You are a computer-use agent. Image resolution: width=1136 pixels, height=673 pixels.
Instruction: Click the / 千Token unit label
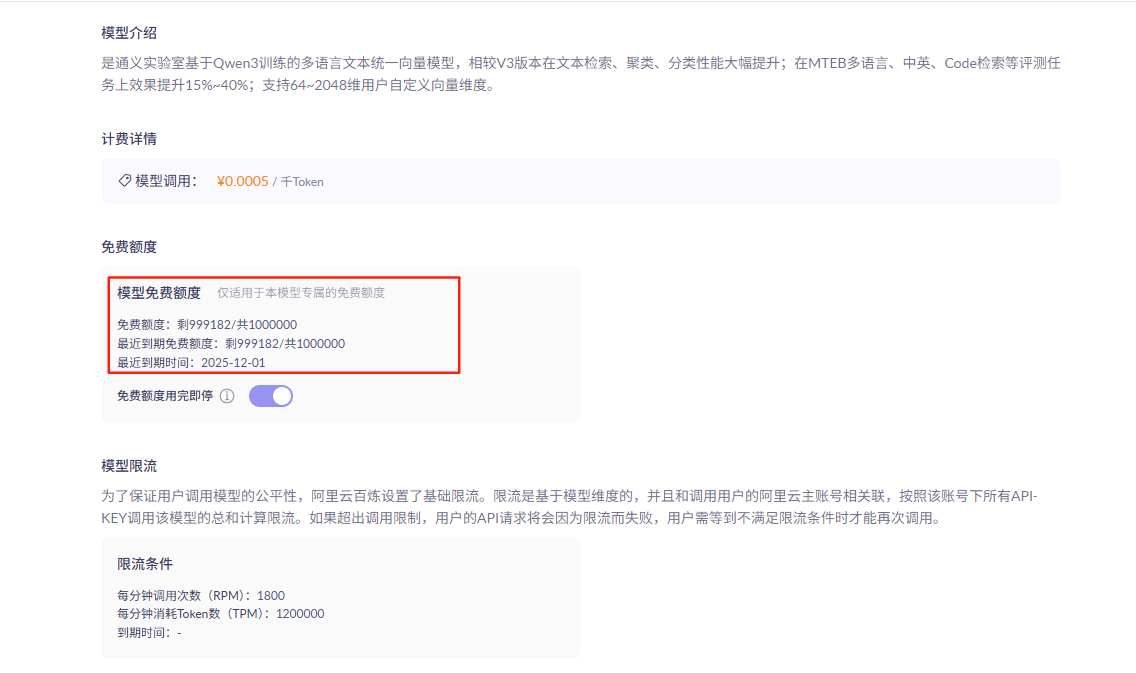pos(298,182)
